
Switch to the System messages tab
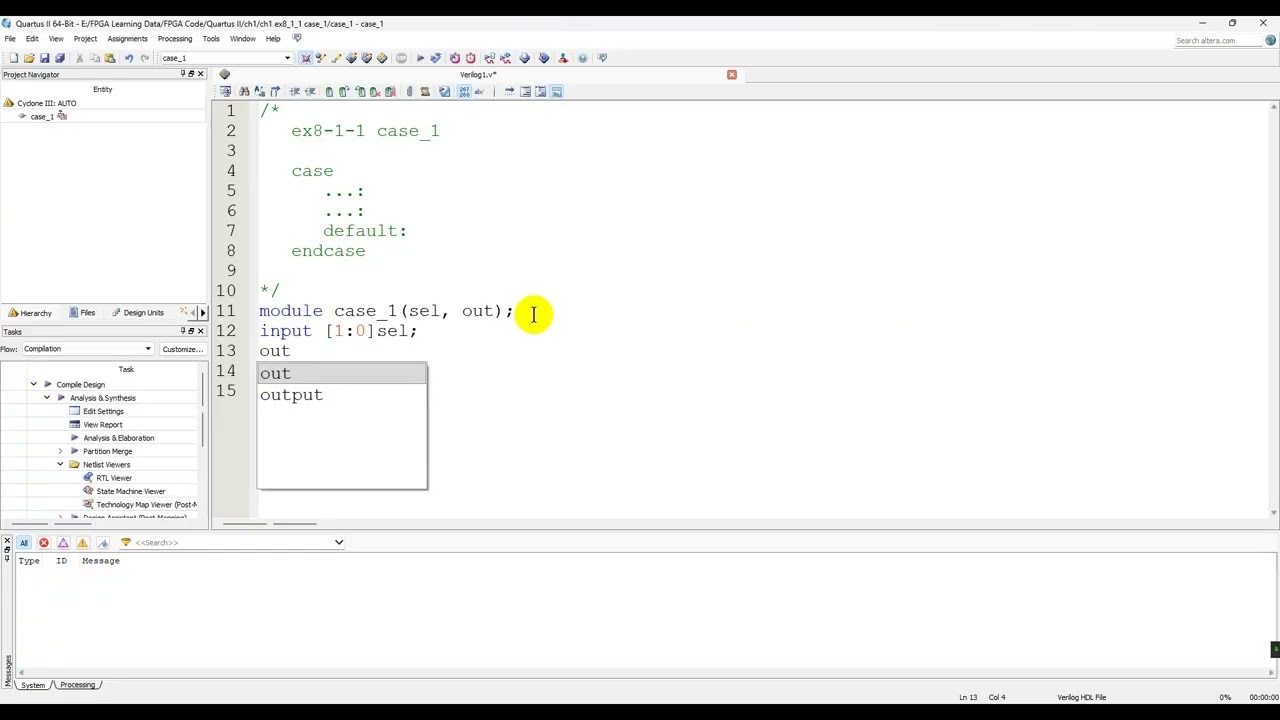[x=33, y=685]
